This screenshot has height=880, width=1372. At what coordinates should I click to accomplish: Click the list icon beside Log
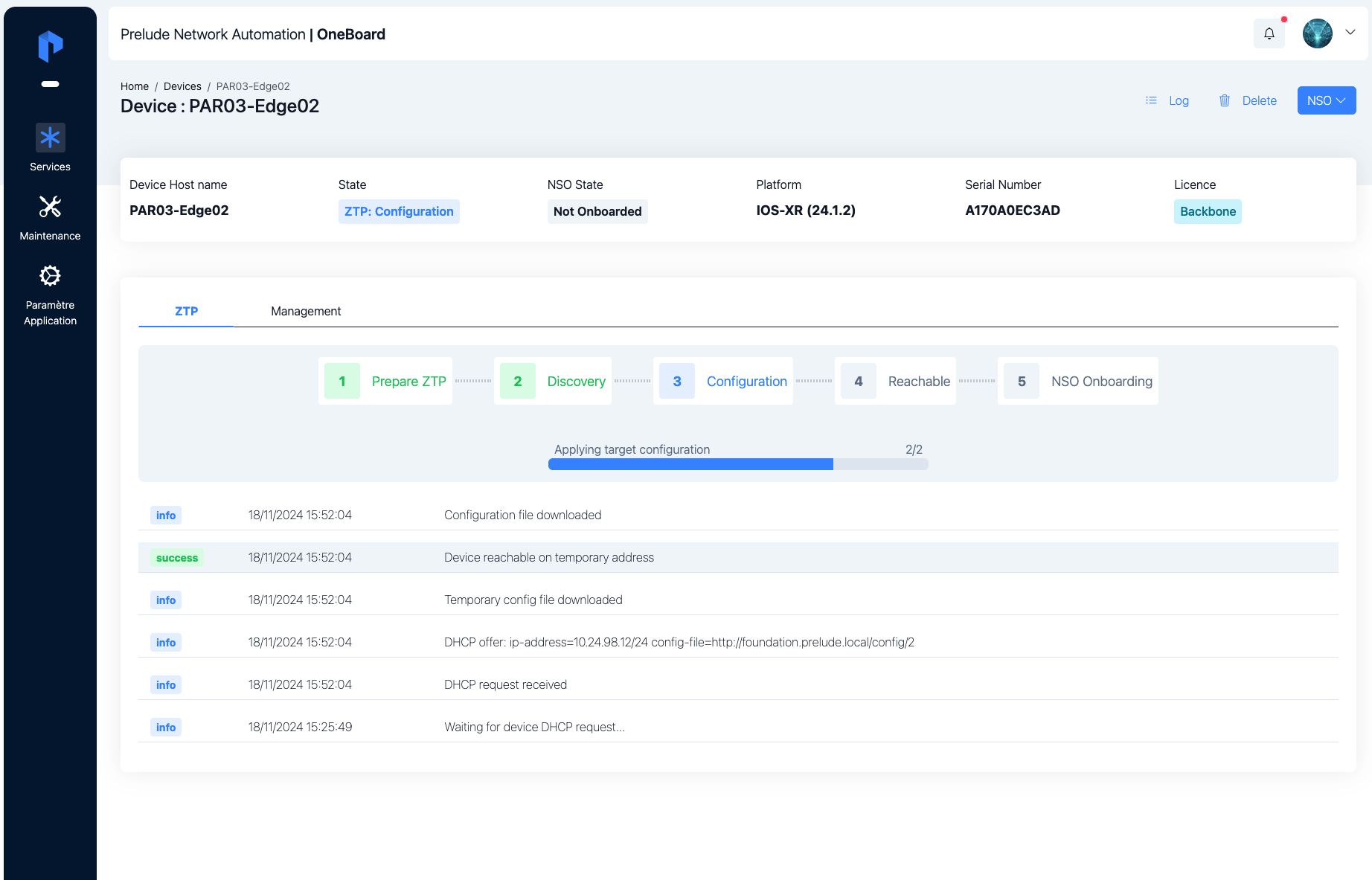pos(1151,100)
